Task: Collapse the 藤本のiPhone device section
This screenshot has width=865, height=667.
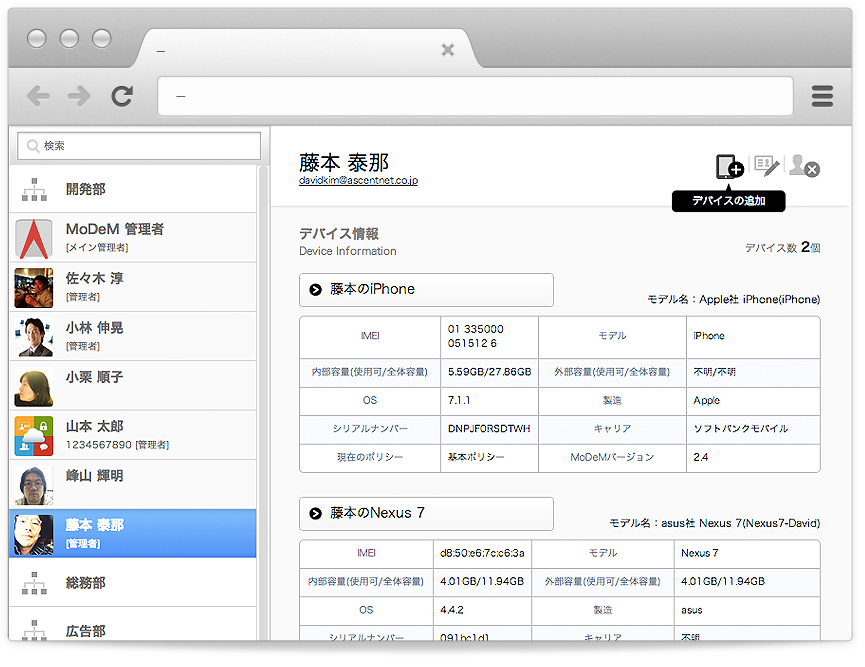Action: pos(316,290)
